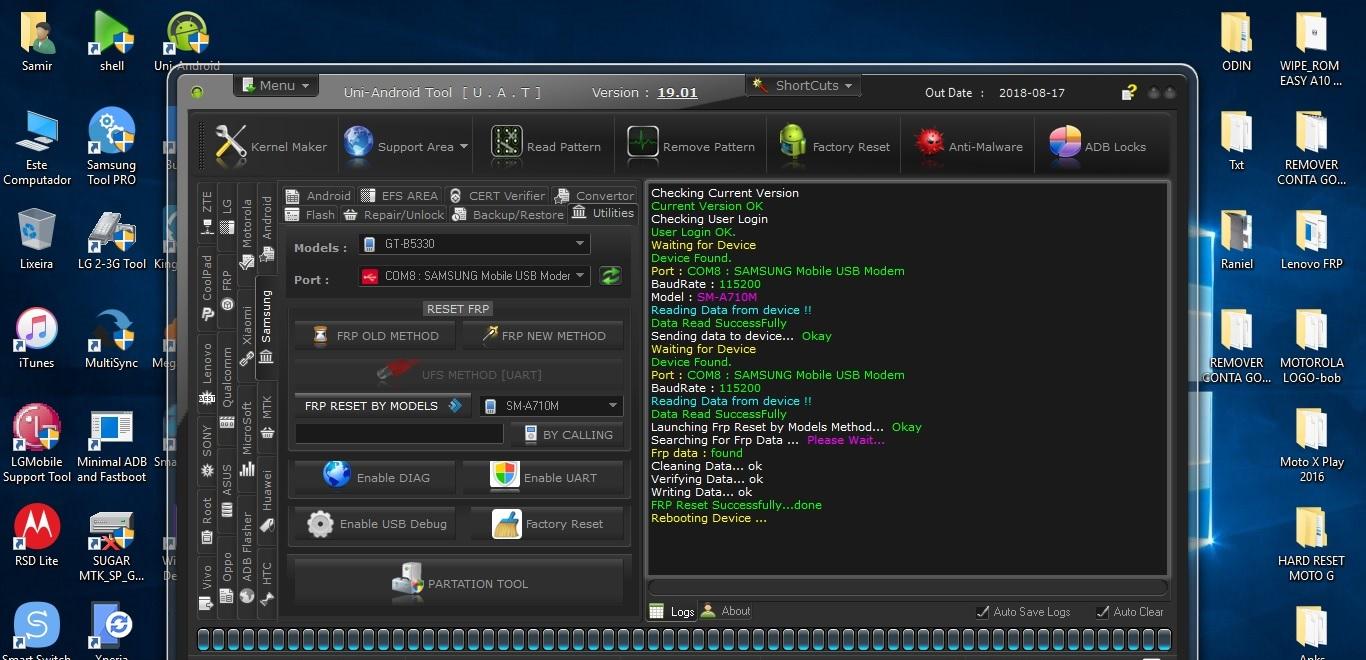Open RSD Lite desktop shortcut
The width and height of the screenshot is (1366, 660).
[x=37, y=536]
